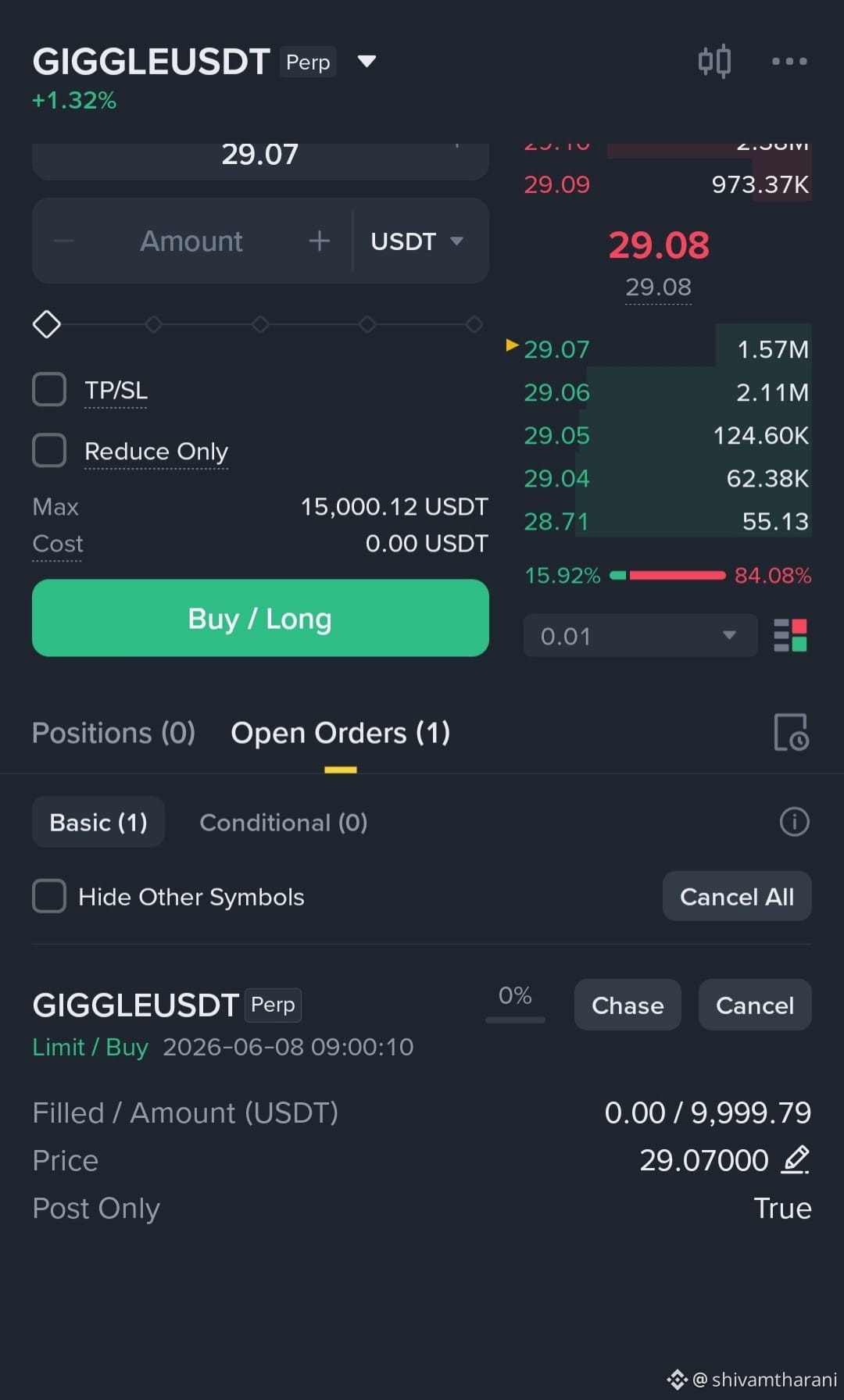Tap the Buy / Long button
Screen dimensions: 844x1400
point(260,618)
